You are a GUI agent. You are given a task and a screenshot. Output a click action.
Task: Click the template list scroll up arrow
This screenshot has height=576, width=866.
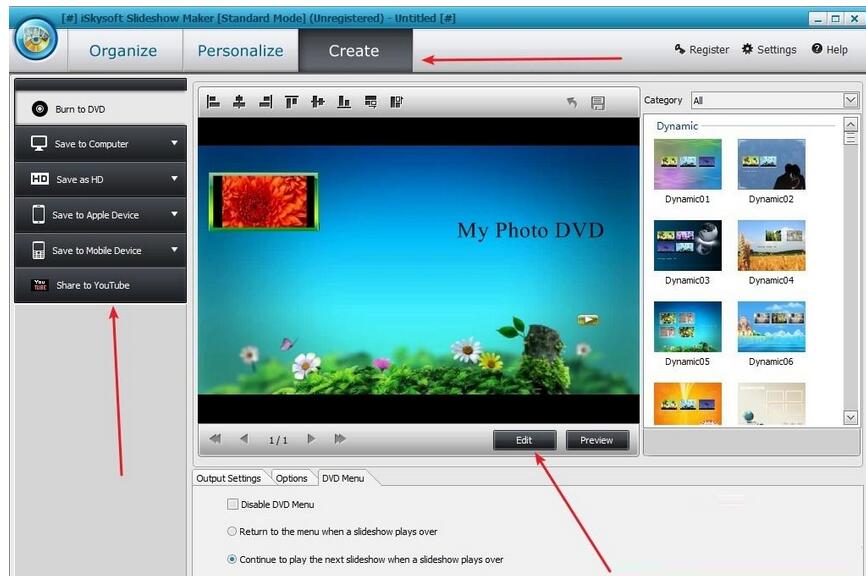(x=851, y=124)
